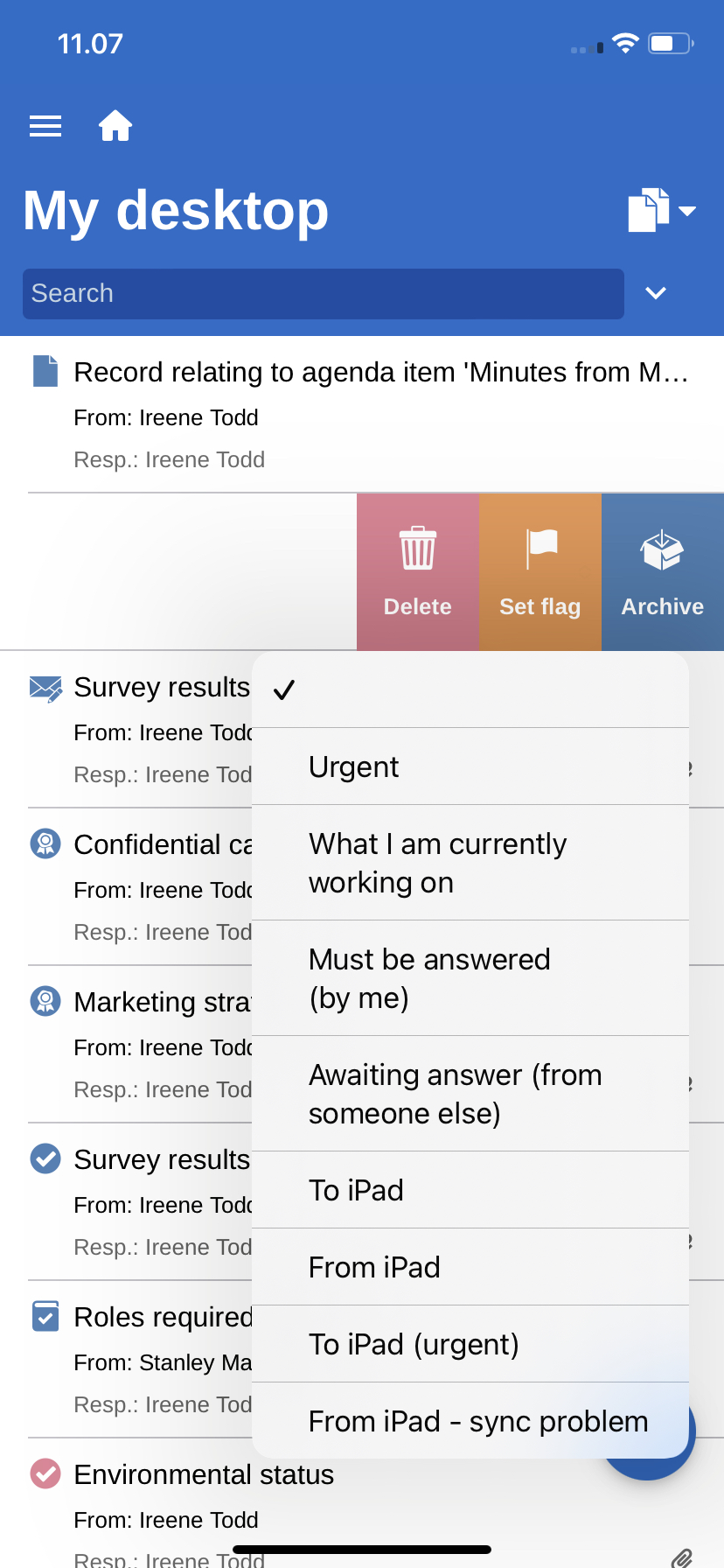Choose 'Must be answered (by me)' flag
The height and width of the screenshot is (1568, 724).
(470, 978)
